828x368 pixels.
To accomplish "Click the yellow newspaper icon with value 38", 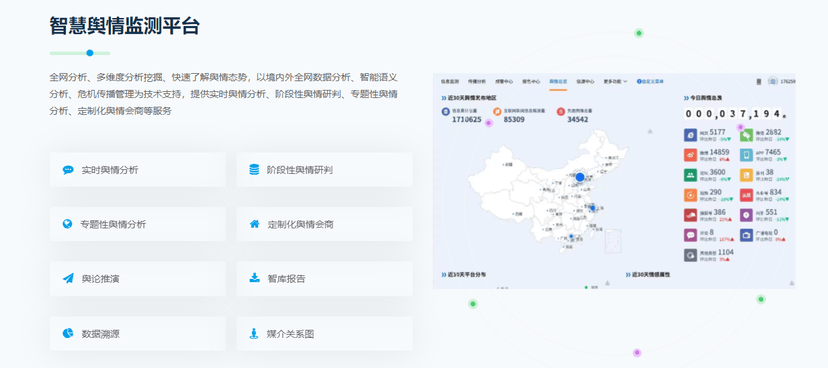I will click(746, 175).
